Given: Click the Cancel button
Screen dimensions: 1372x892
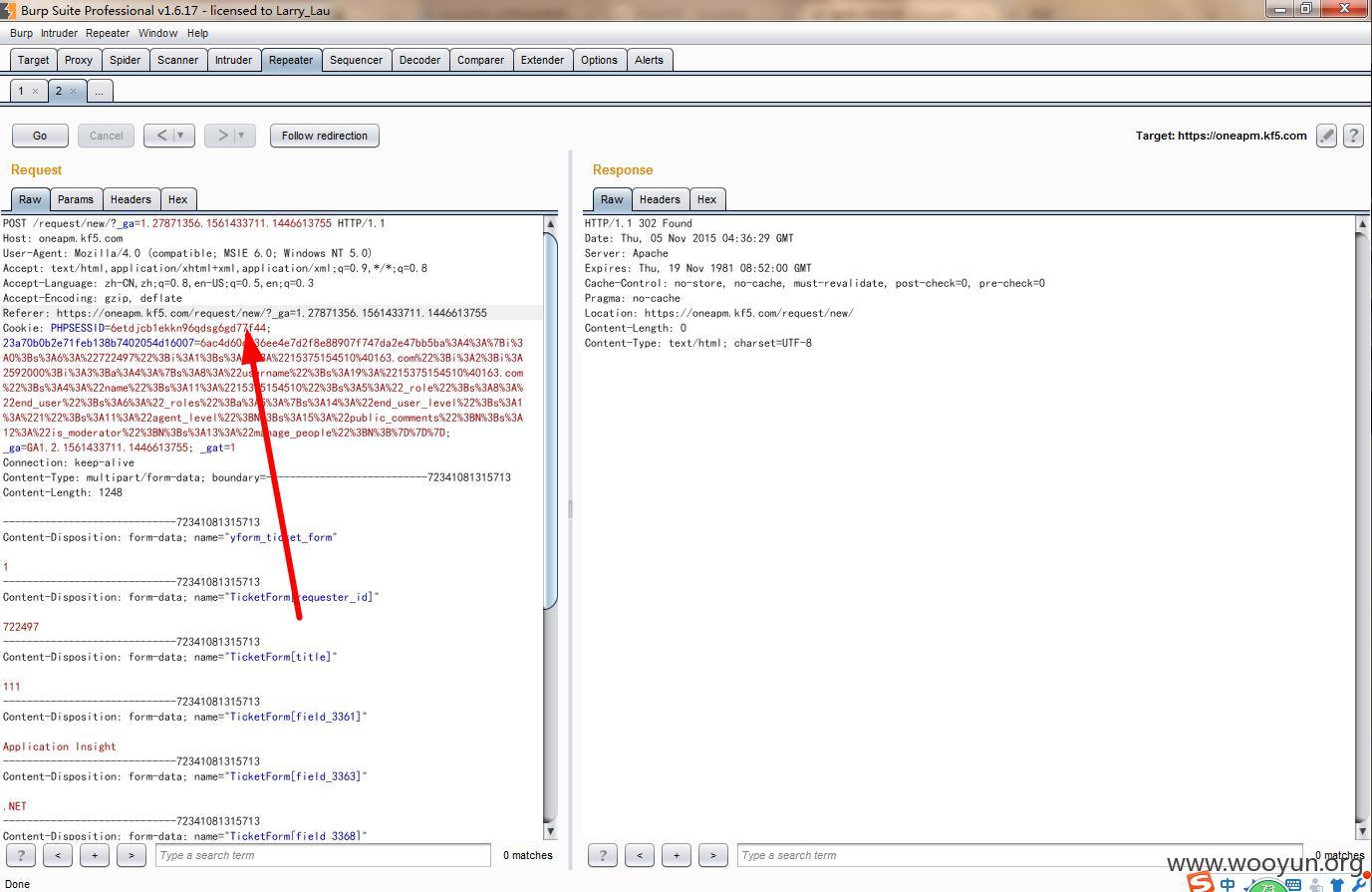Looking at the screenshot, I should click(x=106, y=136).
